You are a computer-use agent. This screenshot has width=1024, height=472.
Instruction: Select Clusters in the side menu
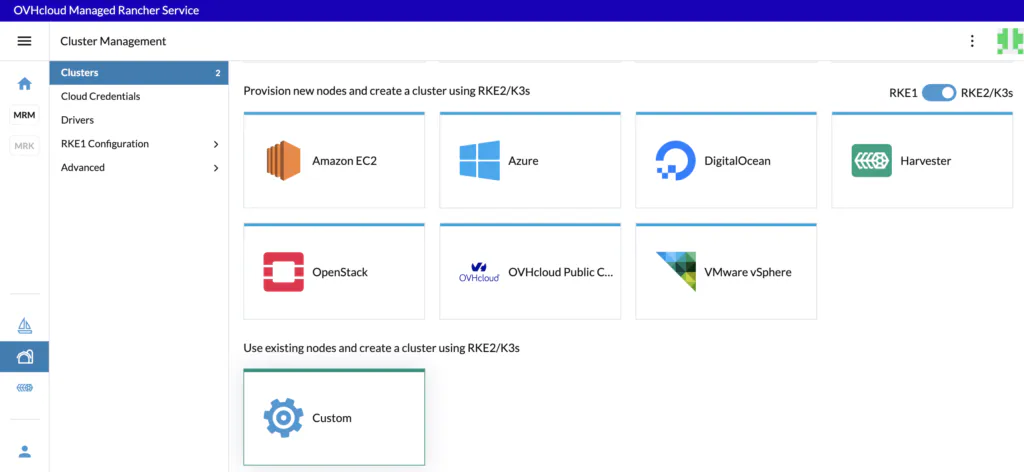(x=139, y=72)
